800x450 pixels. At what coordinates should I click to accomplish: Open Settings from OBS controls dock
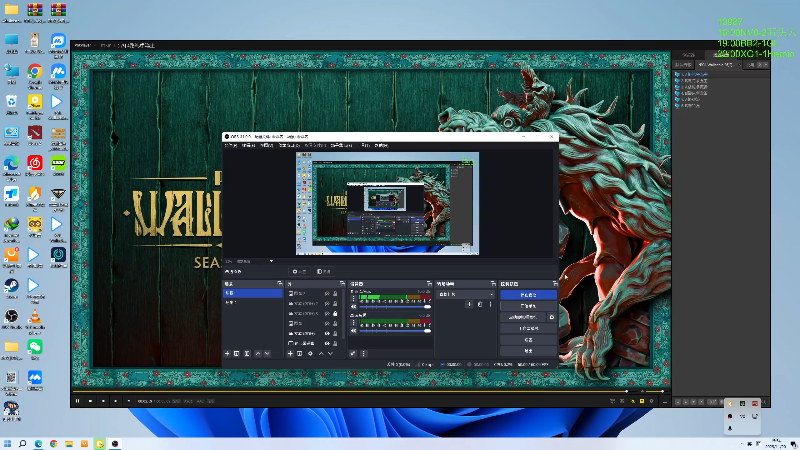(529, 340)
